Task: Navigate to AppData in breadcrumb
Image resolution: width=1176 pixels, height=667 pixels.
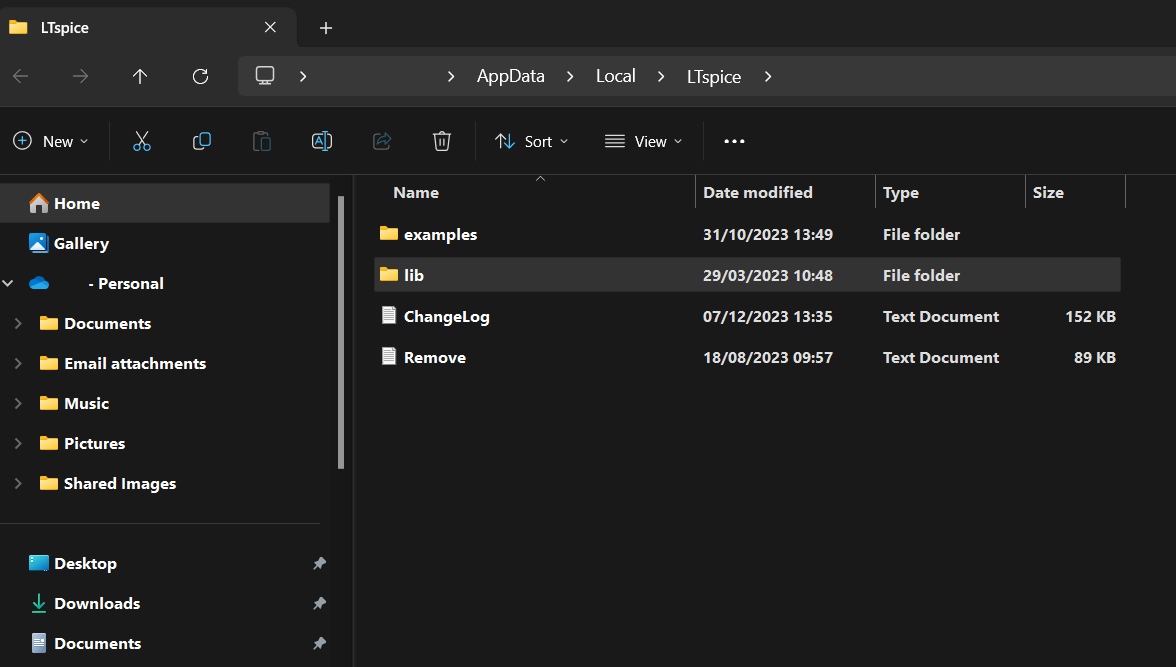Action: 511,76
